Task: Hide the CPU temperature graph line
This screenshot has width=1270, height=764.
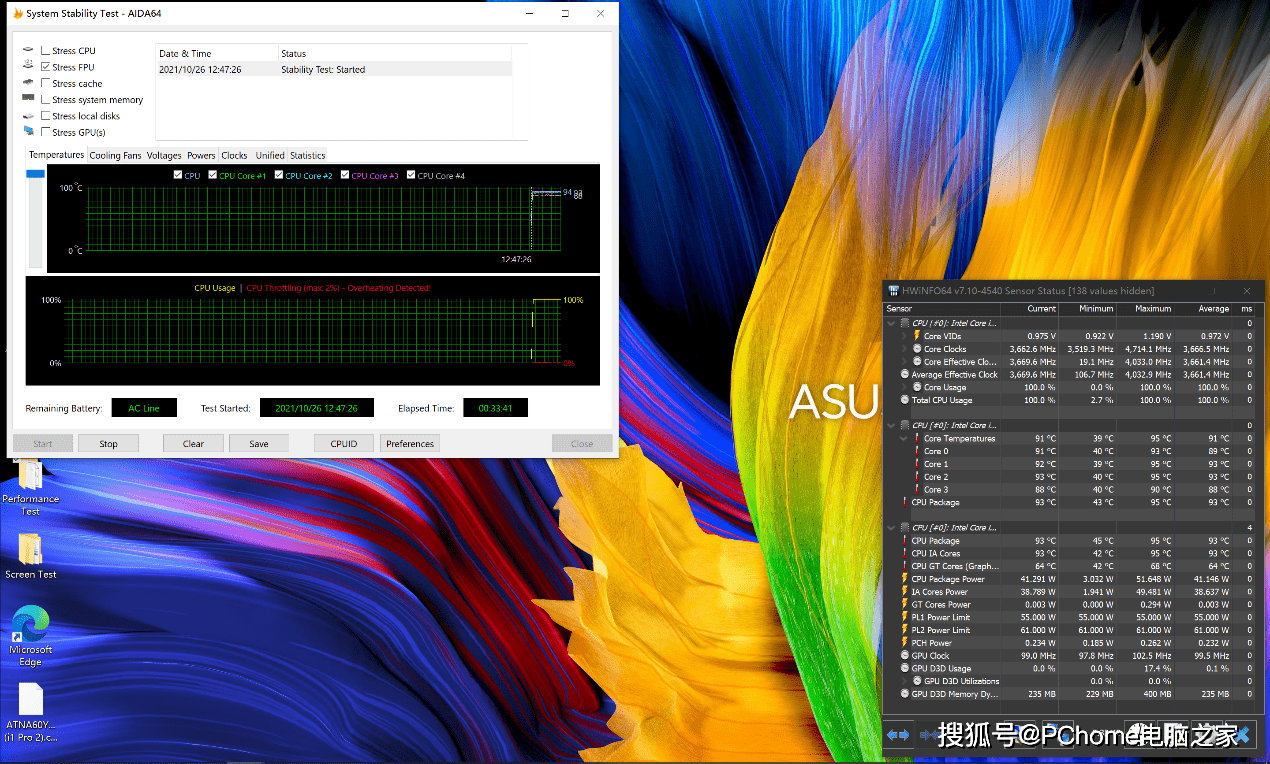Action: [x=178, y=175]
